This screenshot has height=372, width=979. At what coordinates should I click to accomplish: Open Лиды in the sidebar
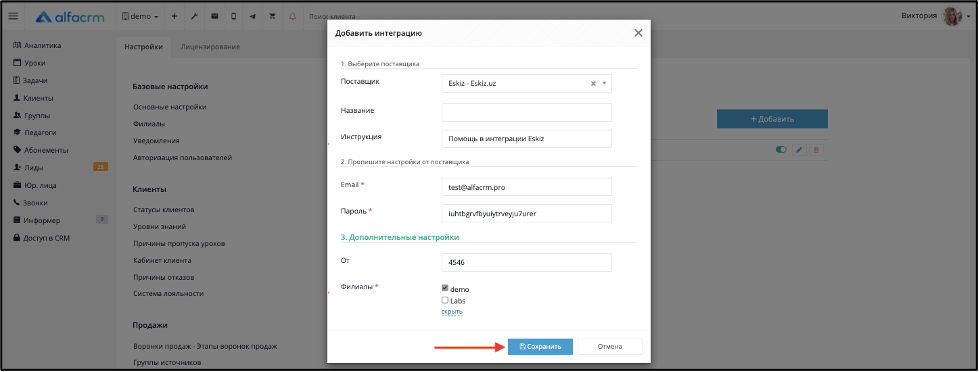pyautogui.click(x=29, y=168)
